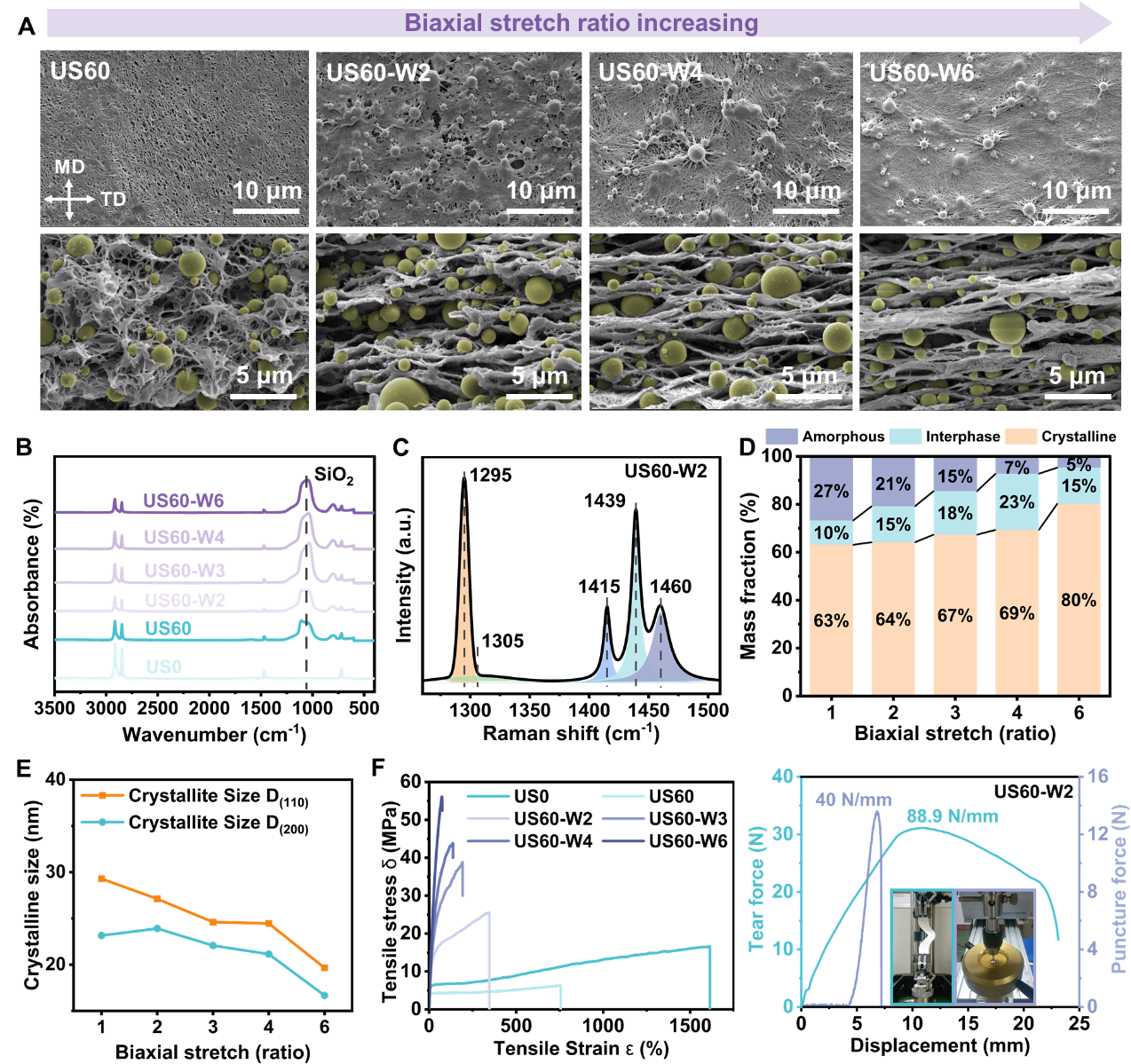Open the US60-W2 surface SEM image
This screenshot has height=1064, width=1131.
pos(448,138)
